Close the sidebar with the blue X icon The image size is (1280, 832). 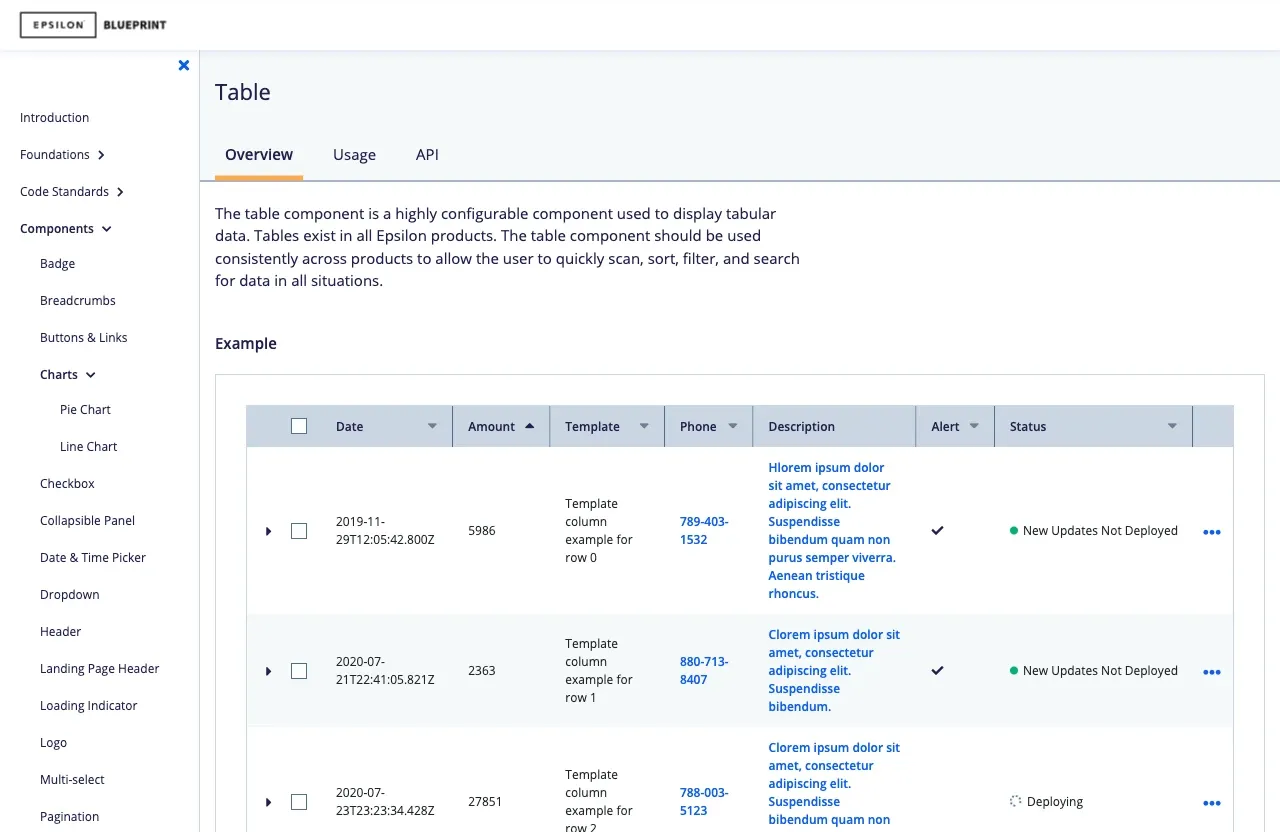[x=184, y=65]
